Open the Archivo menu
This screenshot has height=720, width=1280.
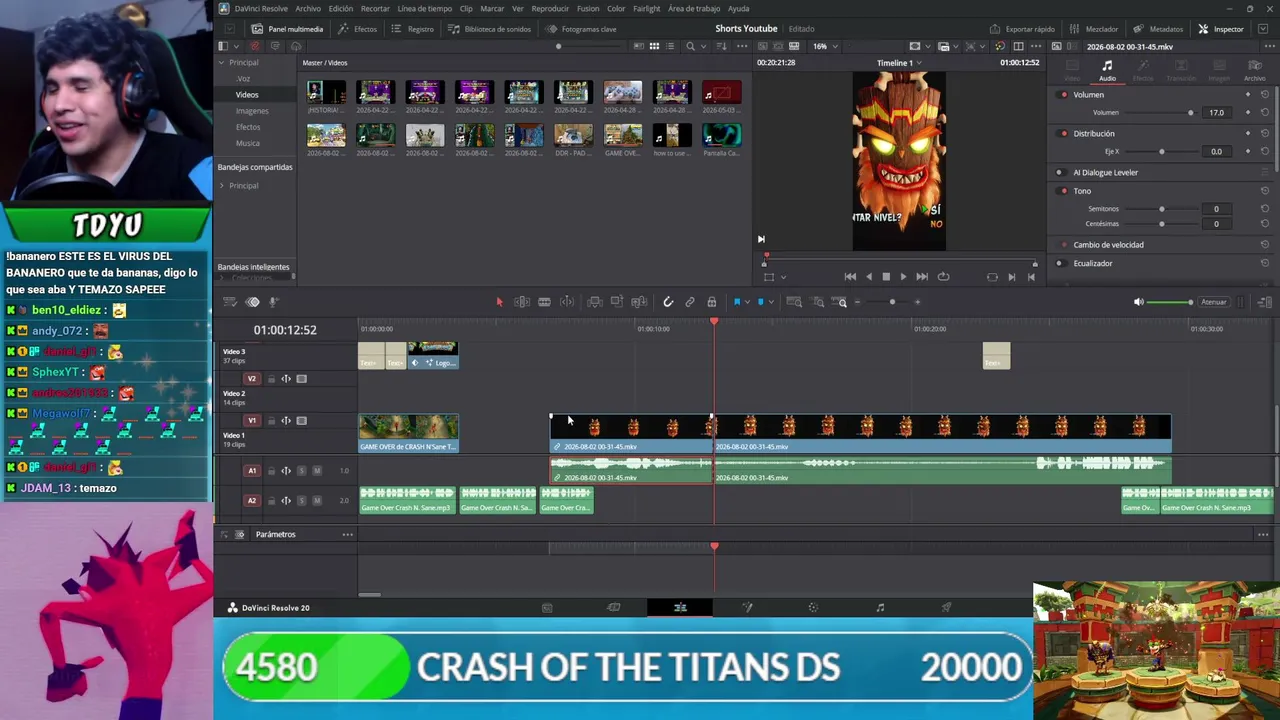click(x=308, y=8)
